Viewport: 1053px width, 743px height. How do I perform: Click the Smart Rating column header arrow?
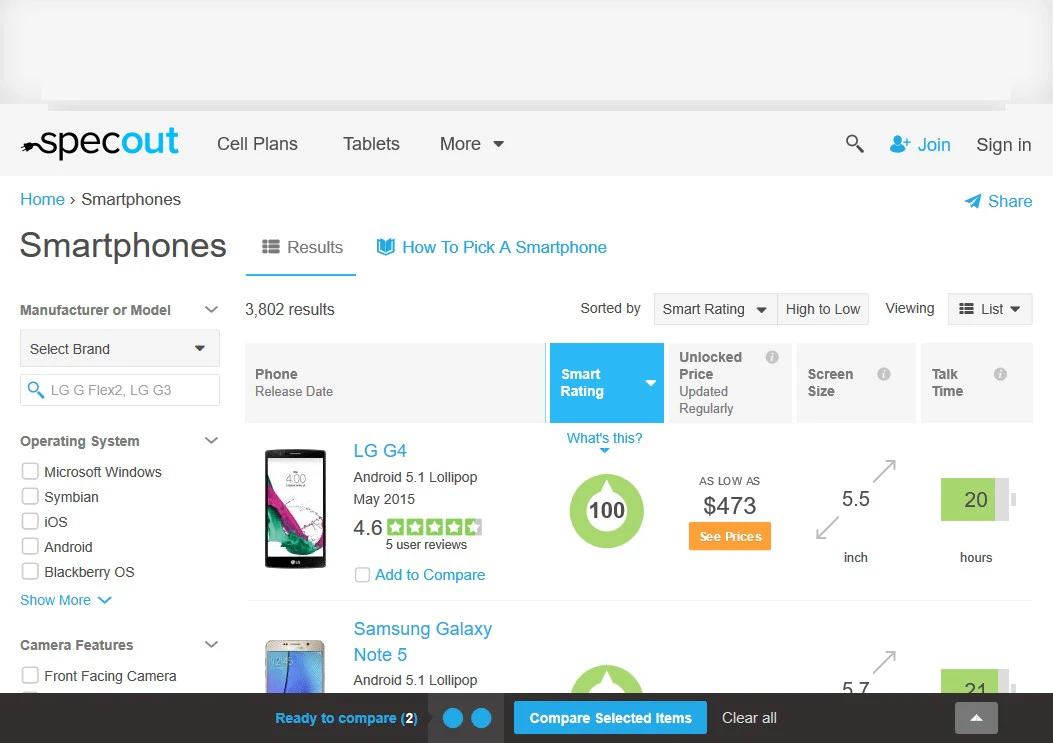coord(650,383)
